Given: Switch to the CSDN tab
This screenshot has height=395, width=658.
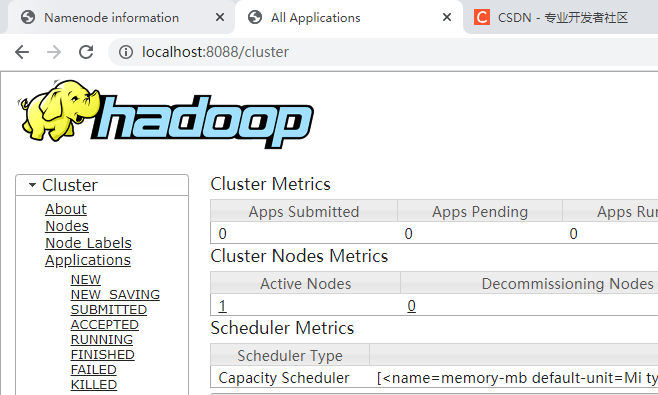Looking at the screenshot, I should pos(562,17).
